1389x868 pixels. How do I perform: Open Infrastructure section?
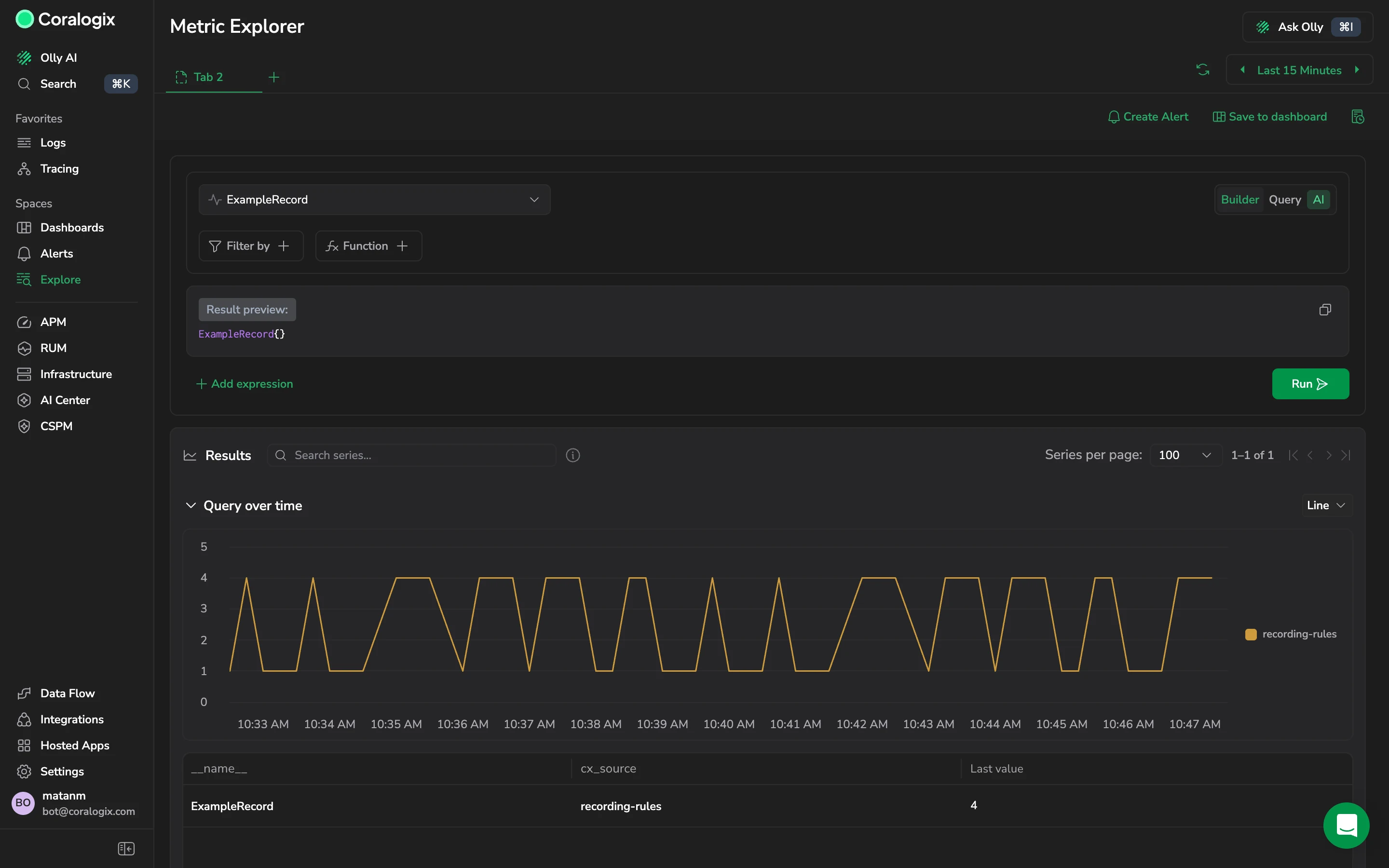[x=76, y=374]
